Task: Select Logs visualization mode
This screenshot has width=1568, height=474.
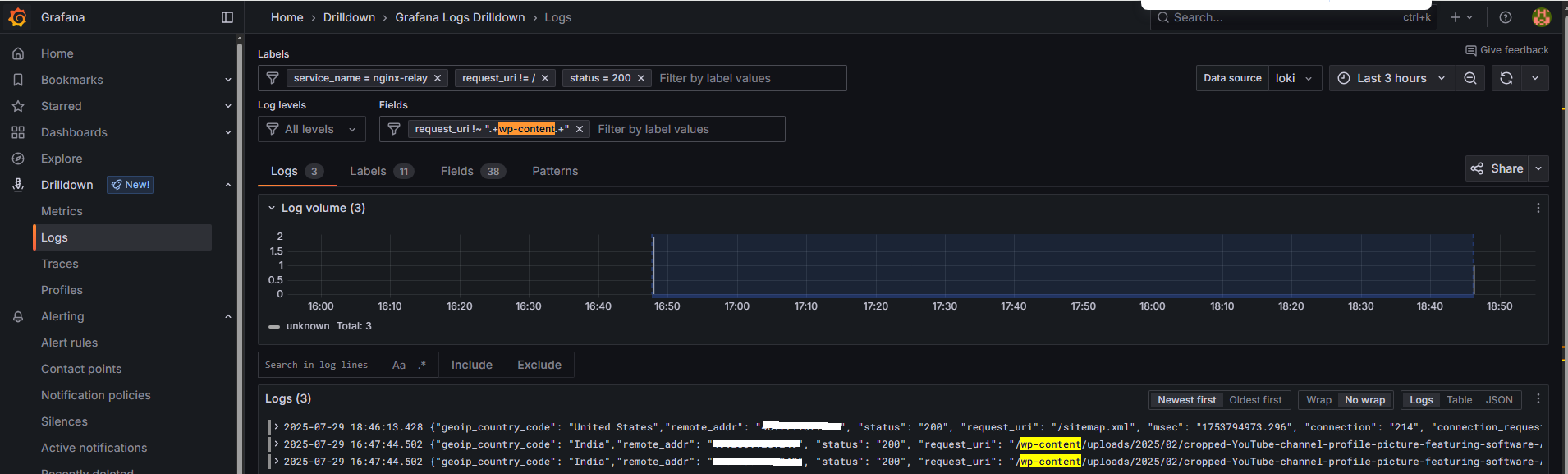Action: point(1421,400)
